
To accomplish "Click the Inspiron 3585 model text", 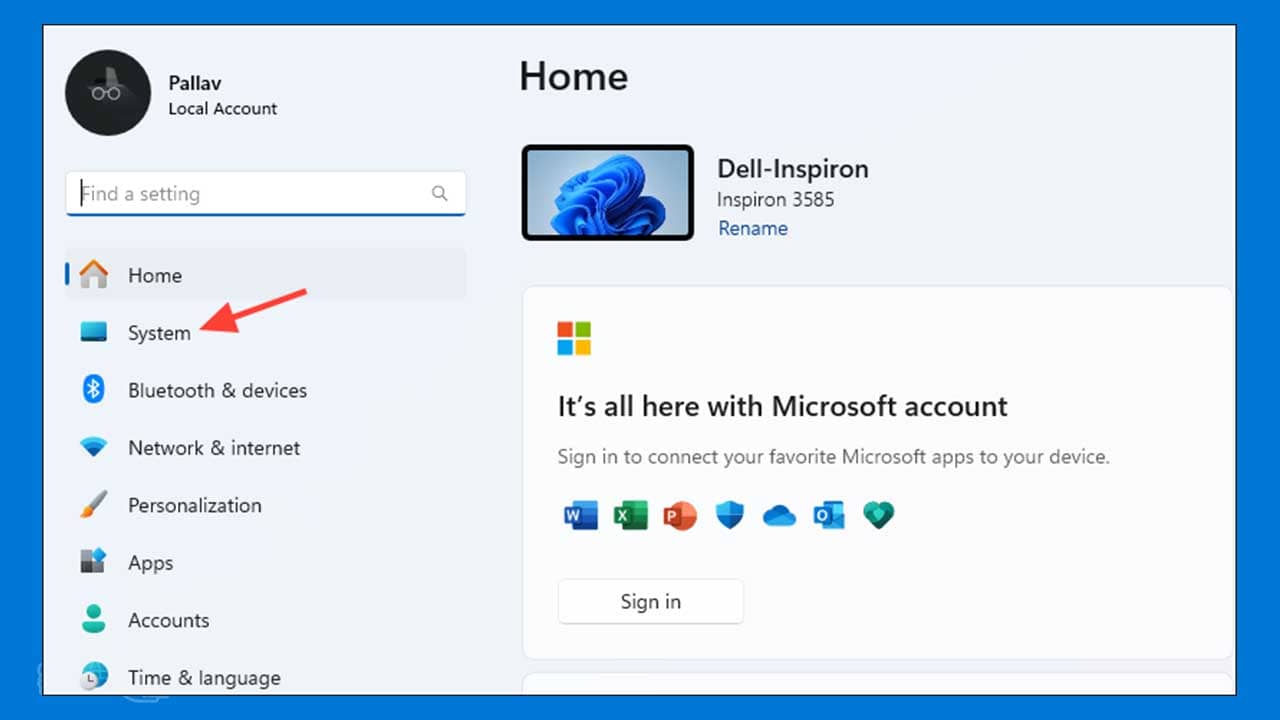I will coord(776,199).
